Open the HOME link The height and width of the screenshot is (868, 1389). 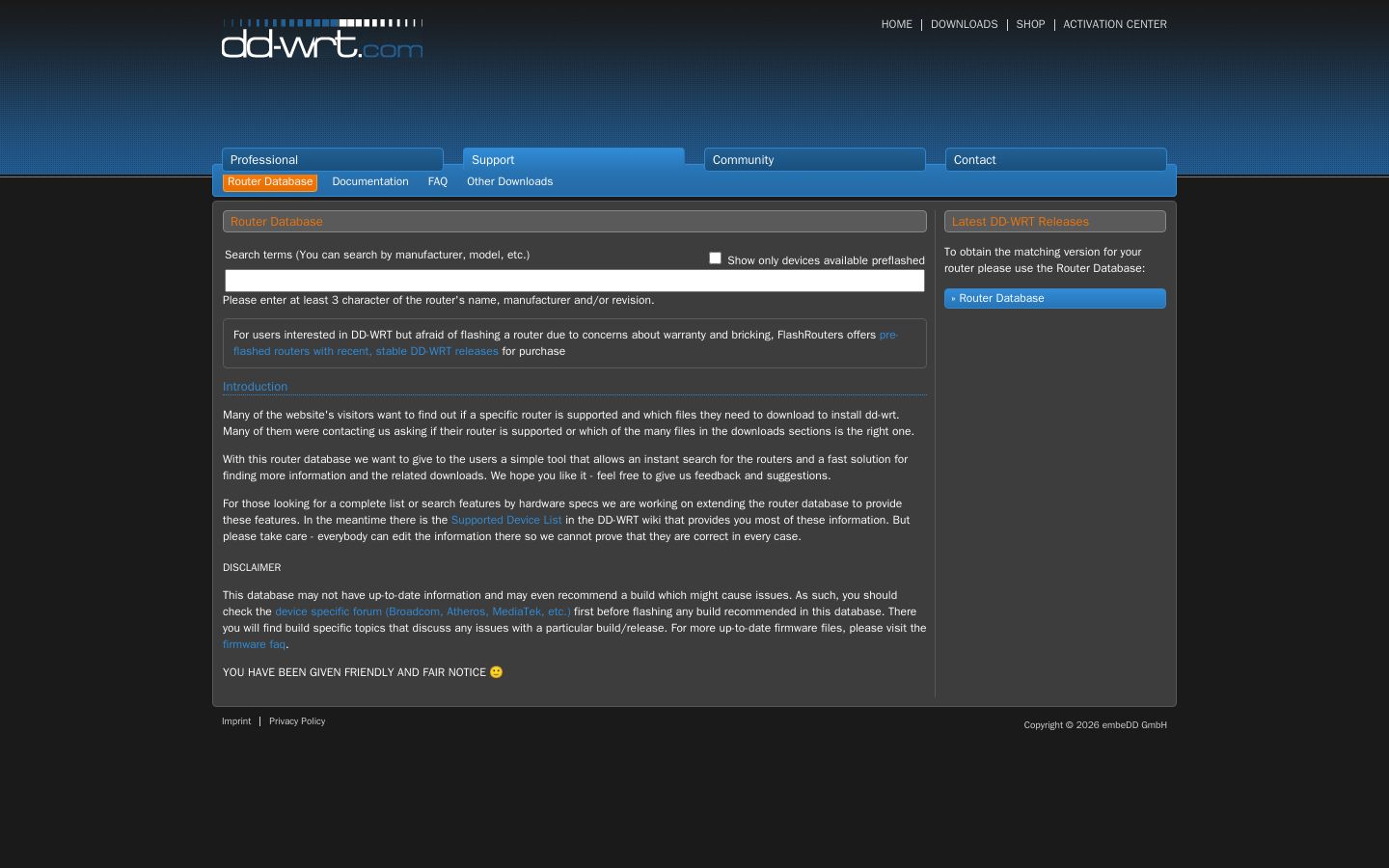[896, 24]
